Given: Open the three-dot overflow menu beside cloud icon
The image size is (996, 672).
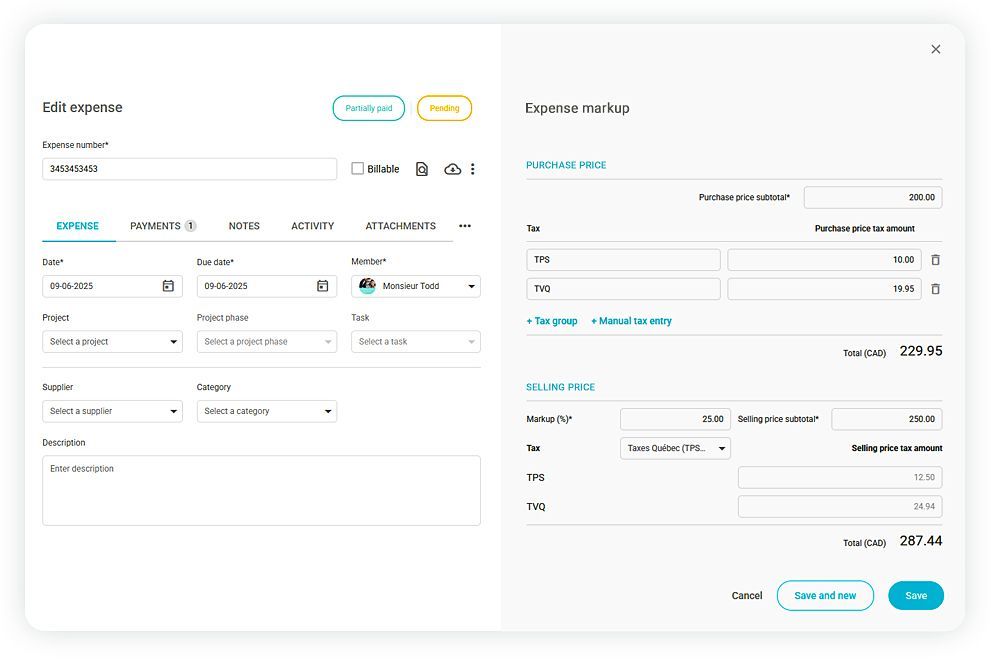Looking at the screenshot, I should (473, 168).
